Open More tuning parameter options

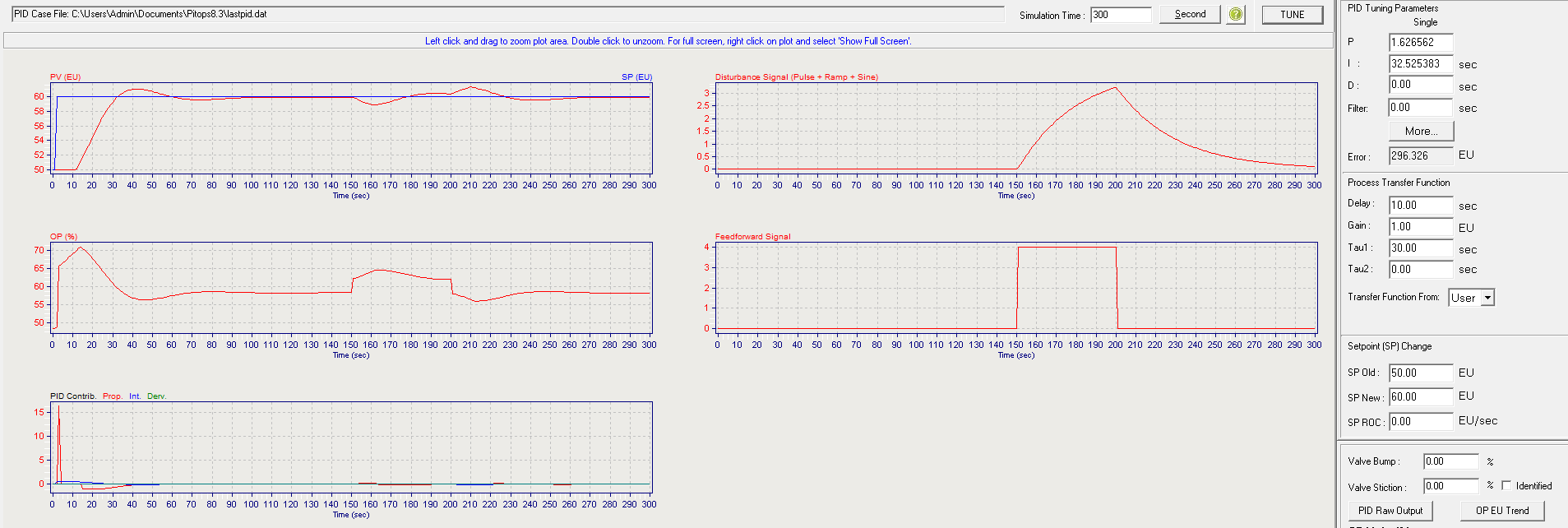click(x=1421, y=131)
